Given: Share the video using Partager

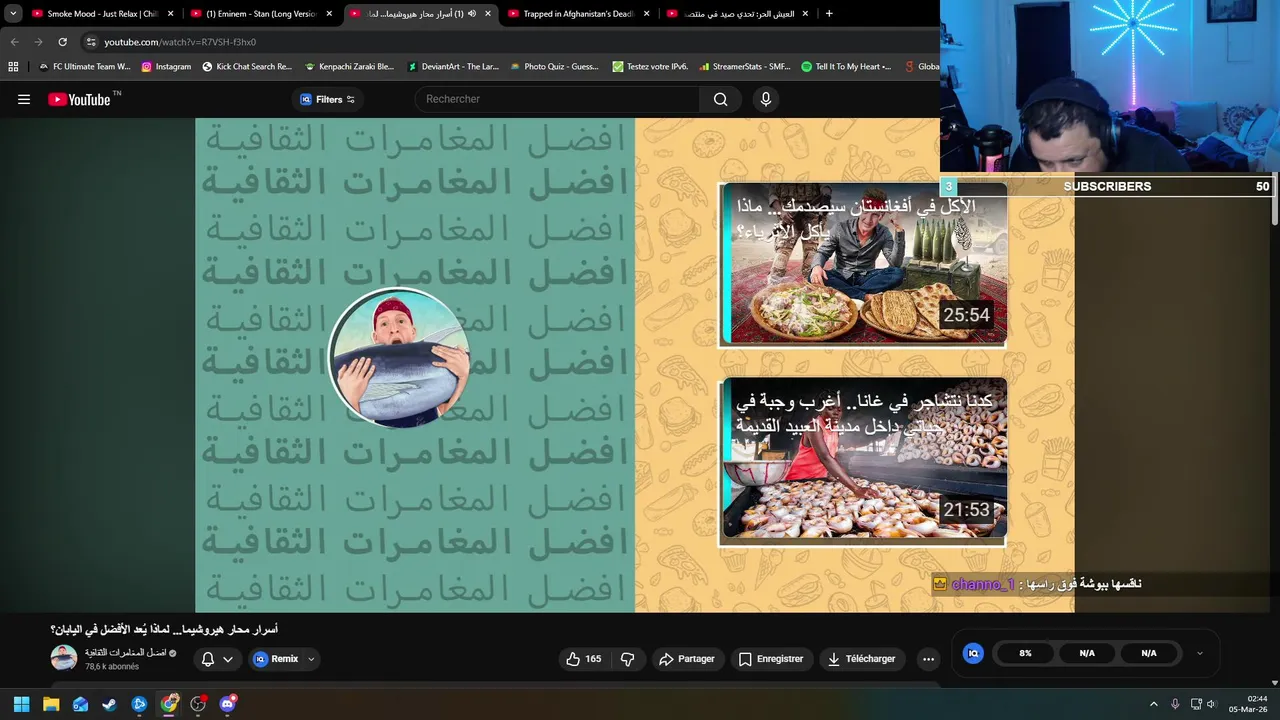Looking at the screenshot, I should click(686, 659).
